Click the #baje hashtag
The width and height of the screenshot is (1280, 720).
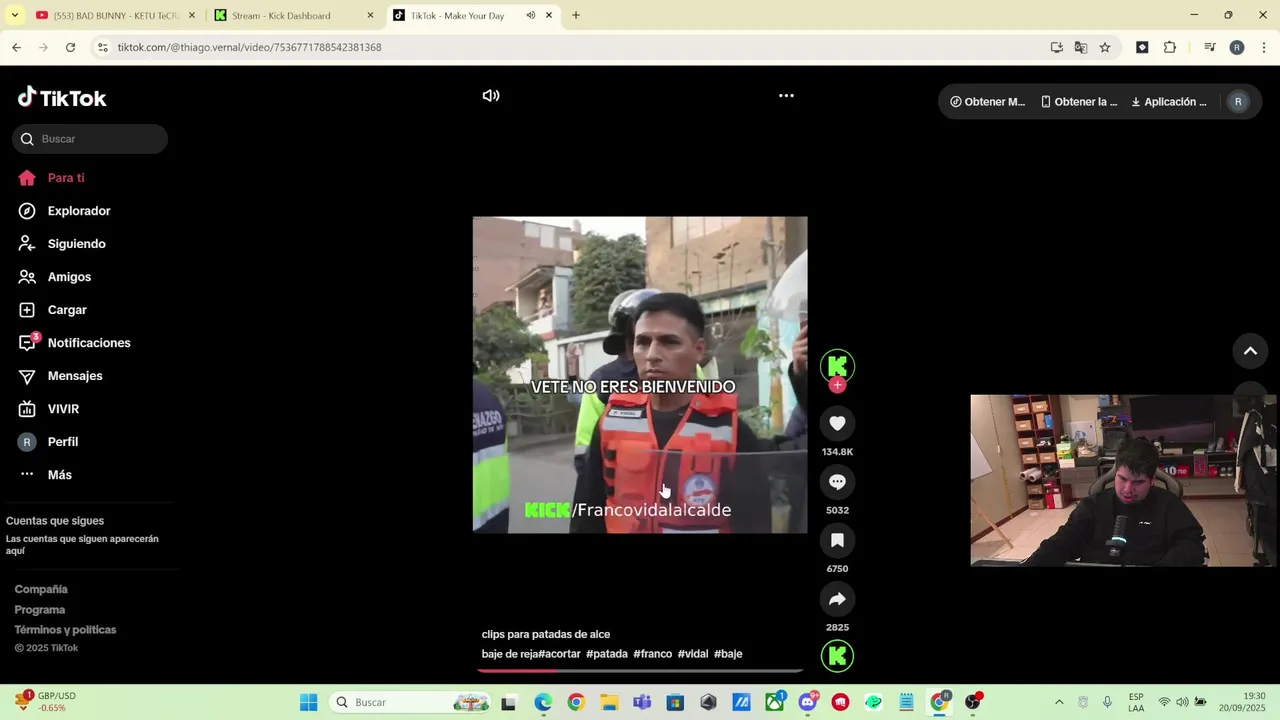point(728,654)
